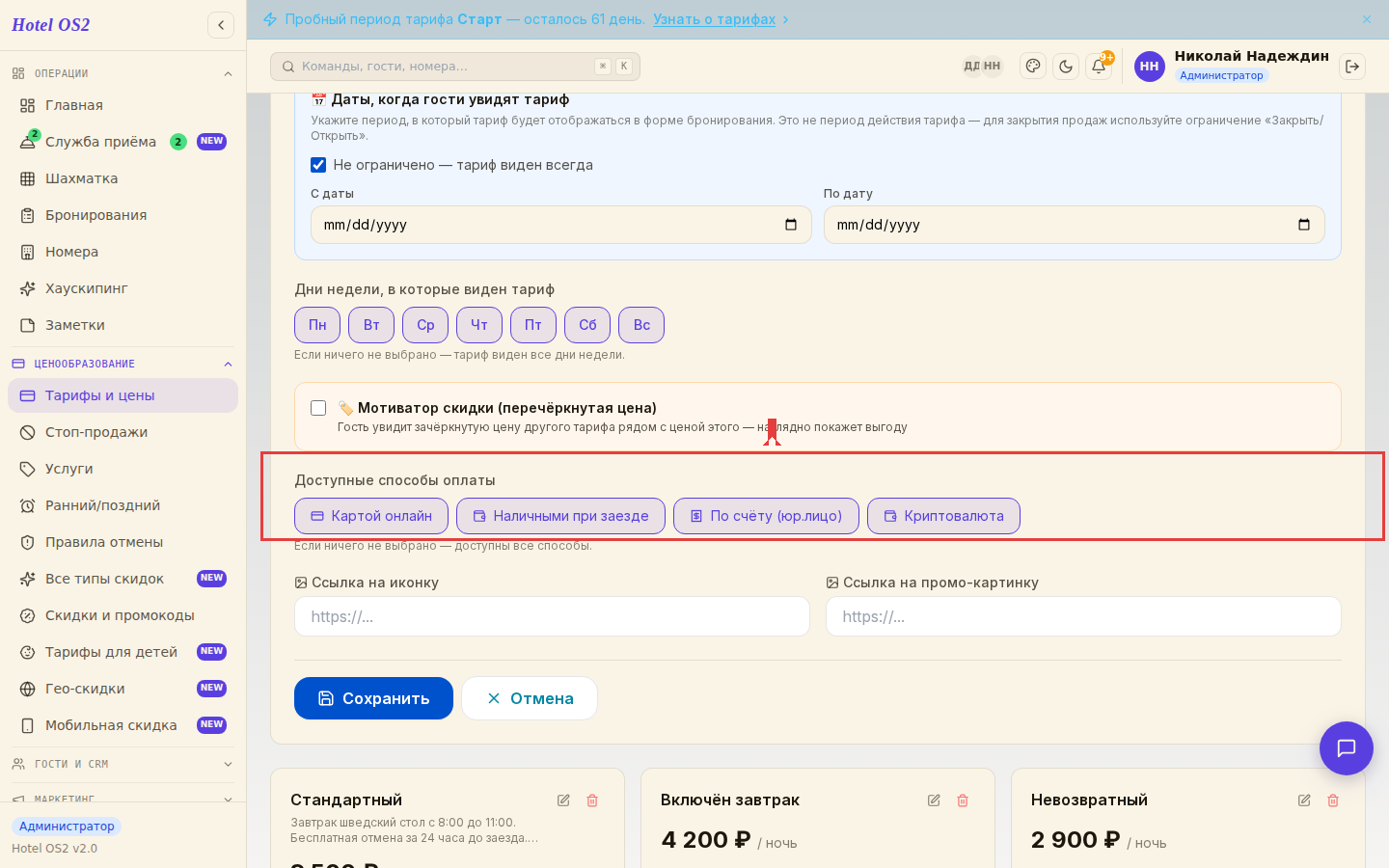The height and width of the screenshot is (868, 1389).
Task: Open calendar picker for С даты
Action: (791, 225)
